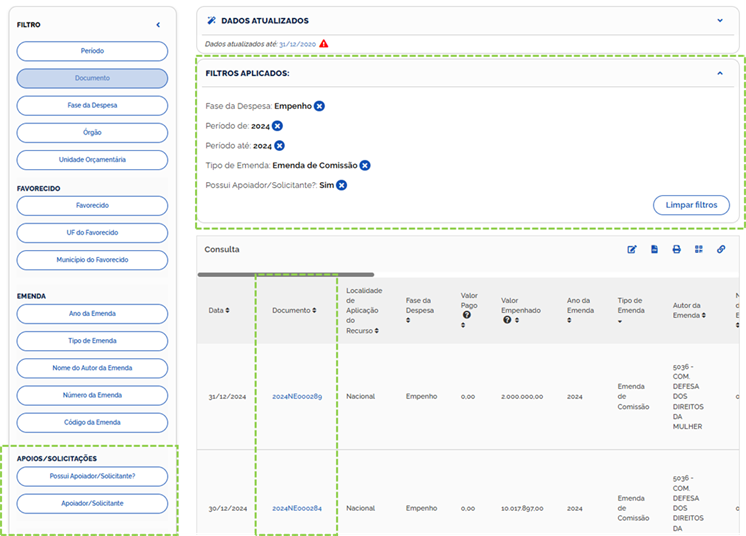Click the edit columns pencil icon
746x536 pixels.
click(x=632, y=249)
